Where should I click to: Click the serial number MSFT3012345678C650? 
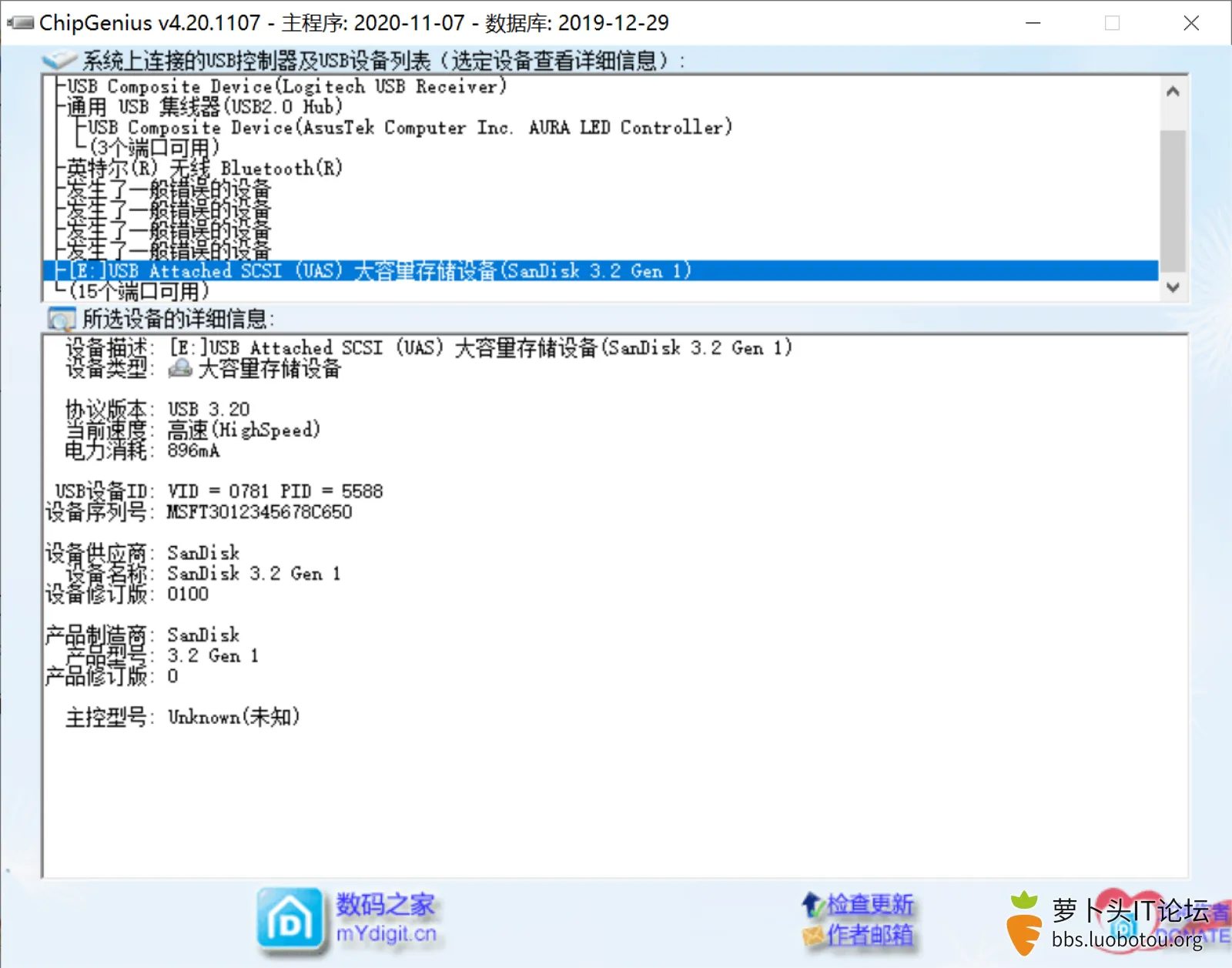pos(259,512)
